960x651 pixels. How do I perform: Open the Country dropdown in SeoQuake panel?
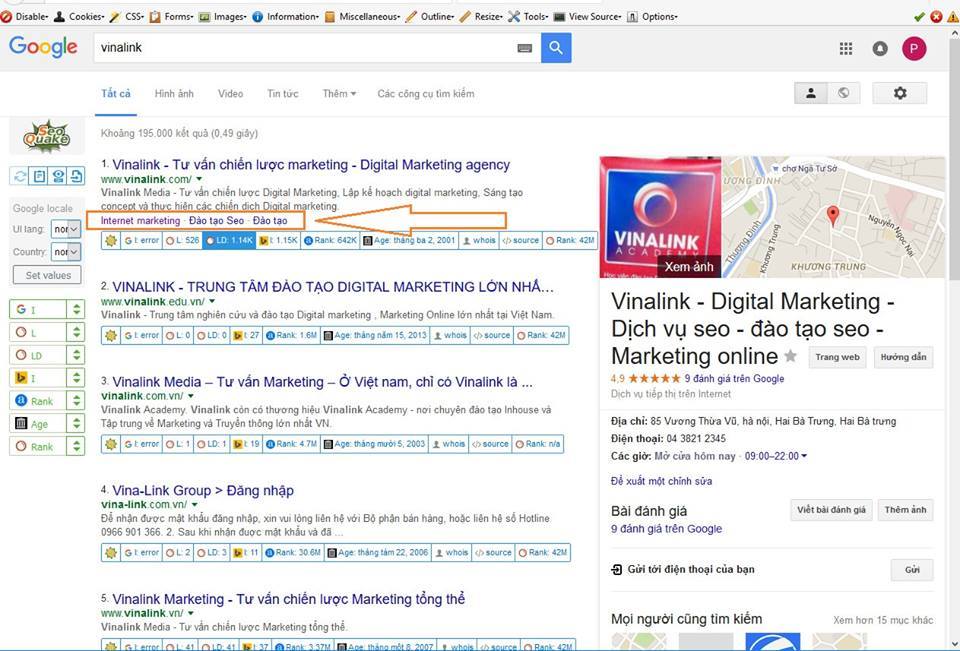66,252
